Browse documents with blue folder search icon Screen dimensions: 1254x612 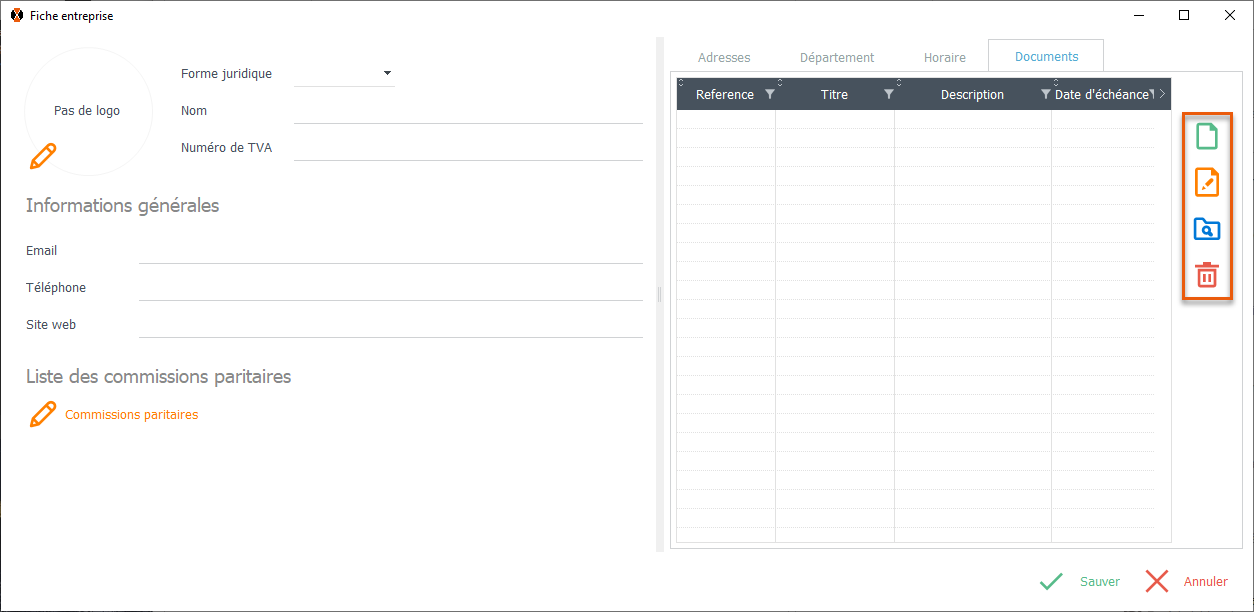coord(1207,229)
